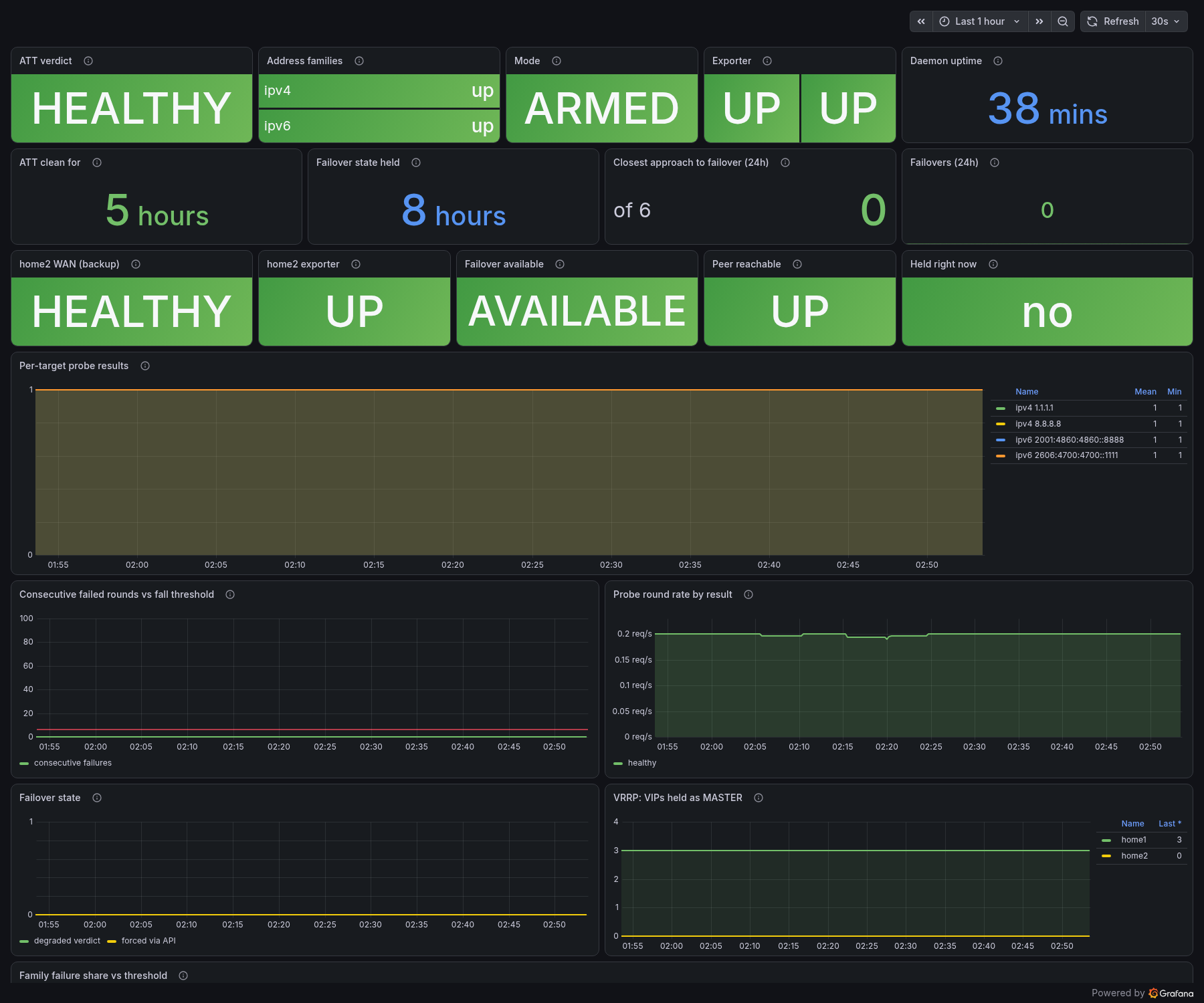Open ATT verdict panel title menu
The width and height of the screenshot is (1204, 1003).
click(x=45, y=61)
